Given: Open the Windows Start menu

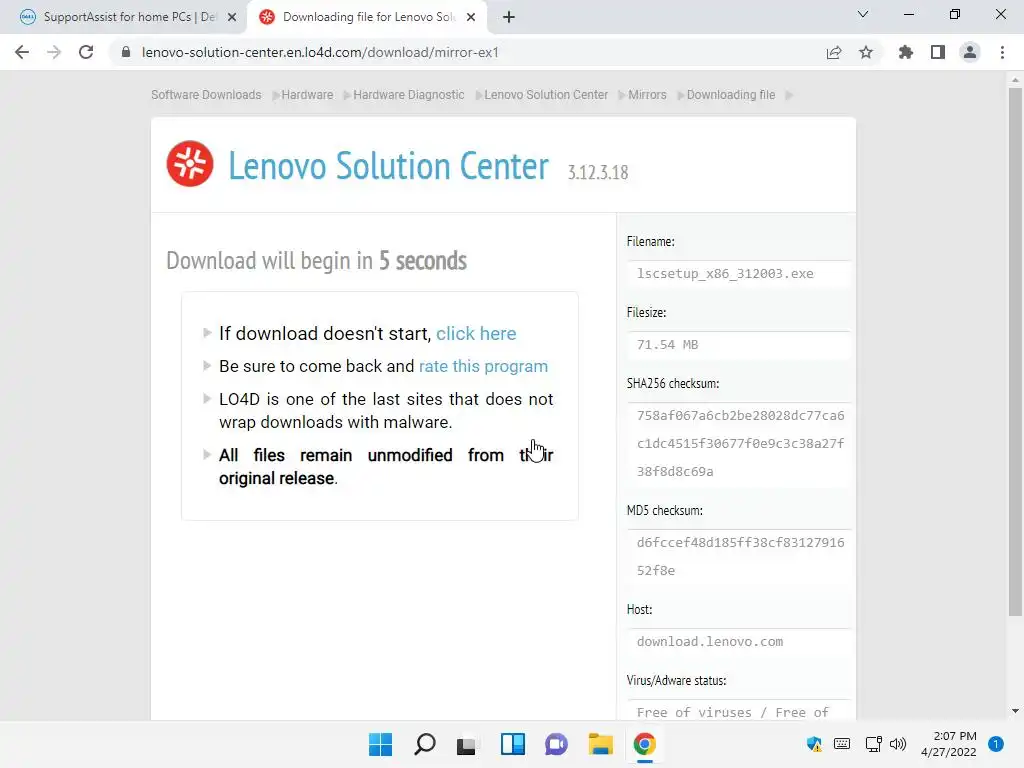Looking at the screenshot, I should [x=380, y=744].
